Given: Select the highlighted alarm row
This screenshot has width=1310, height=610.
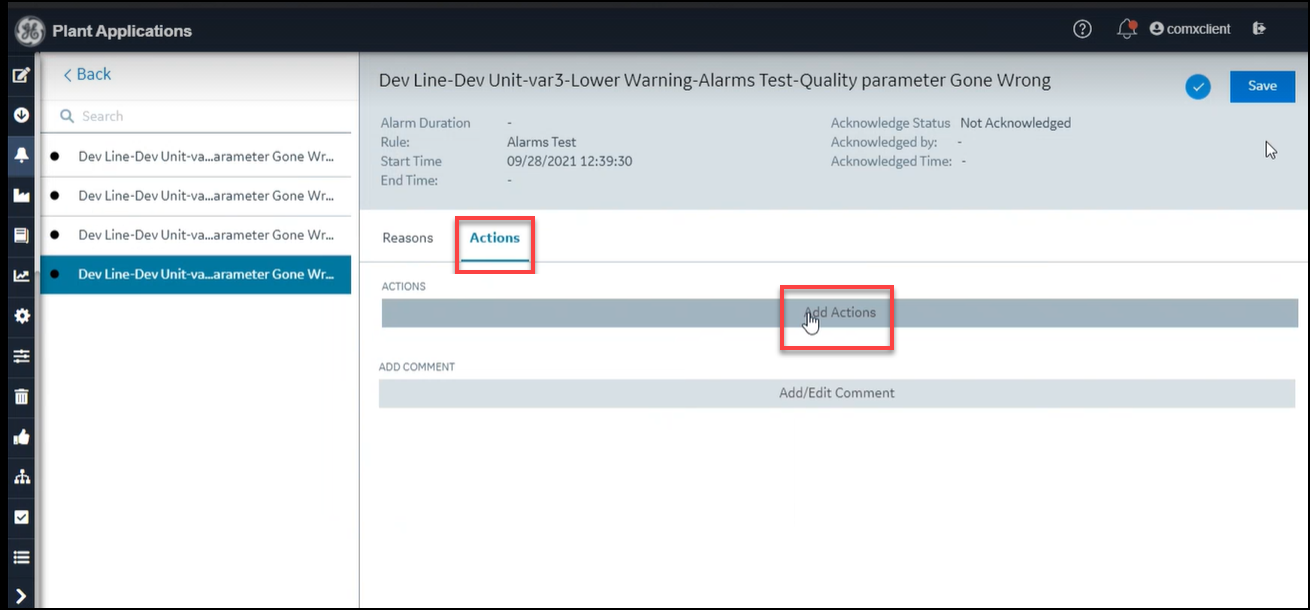Looking at the screenshot, I should pos(196,274).
